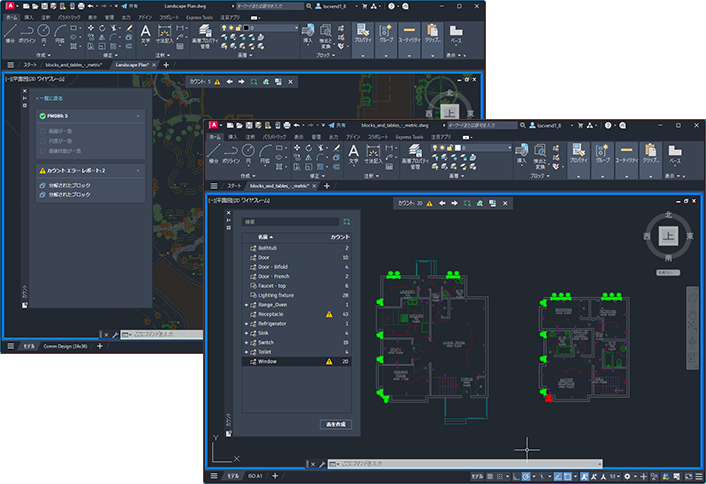Click the Circle tool in Landscape Plan window
The width and height of the screenshot is (706, 484).
(44, 33)
